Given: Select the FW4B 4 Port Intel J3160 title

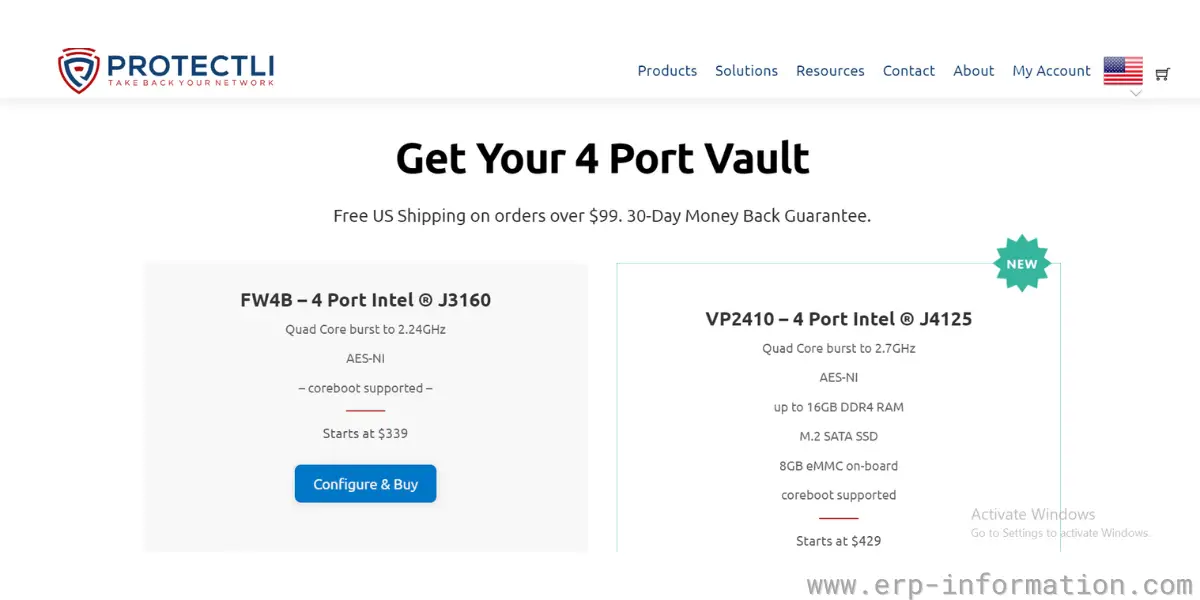Looking at the screenshot, I should tap(365, 300).
